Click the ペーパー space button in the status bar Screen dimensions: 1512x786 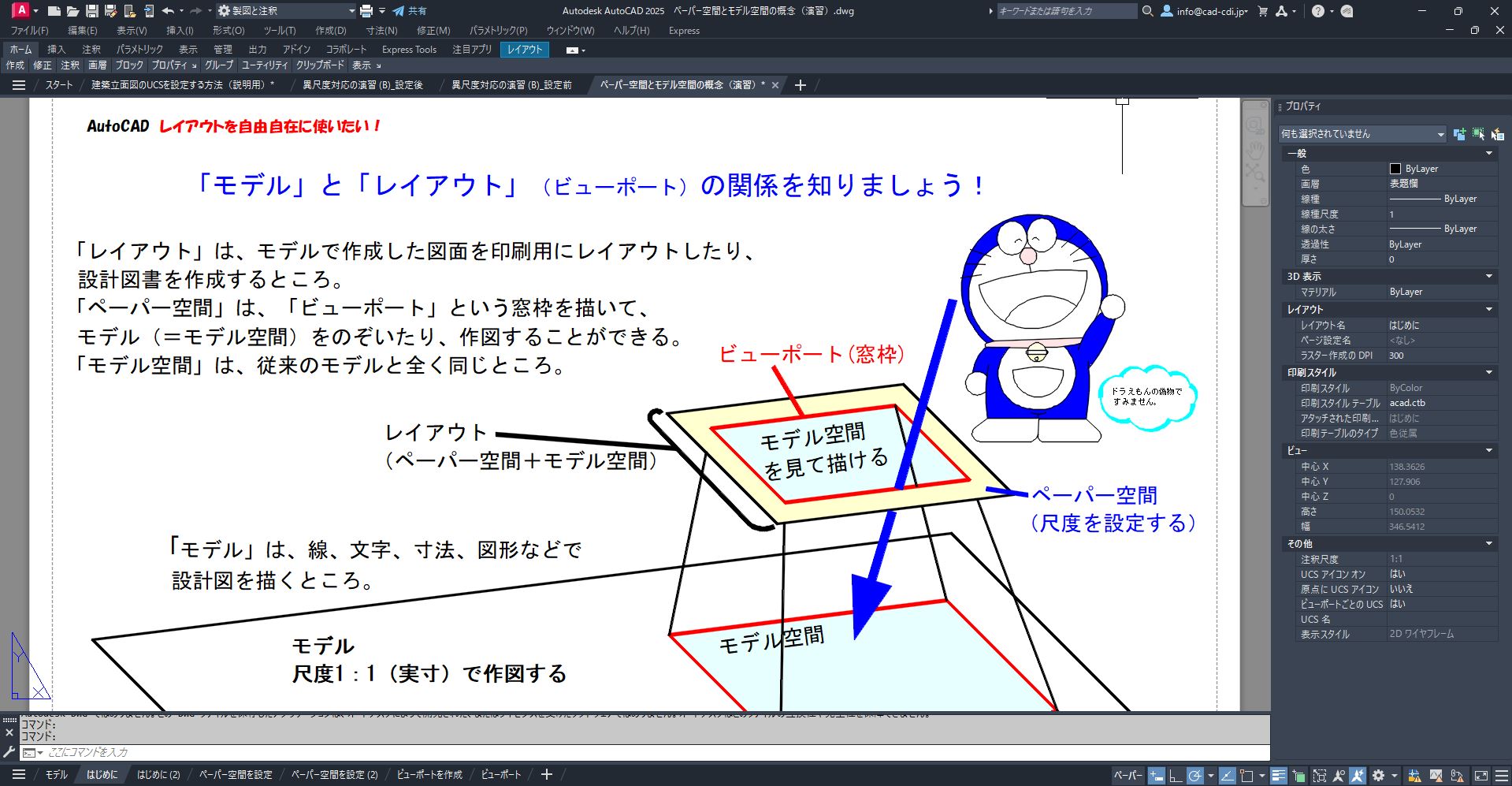1127,776
